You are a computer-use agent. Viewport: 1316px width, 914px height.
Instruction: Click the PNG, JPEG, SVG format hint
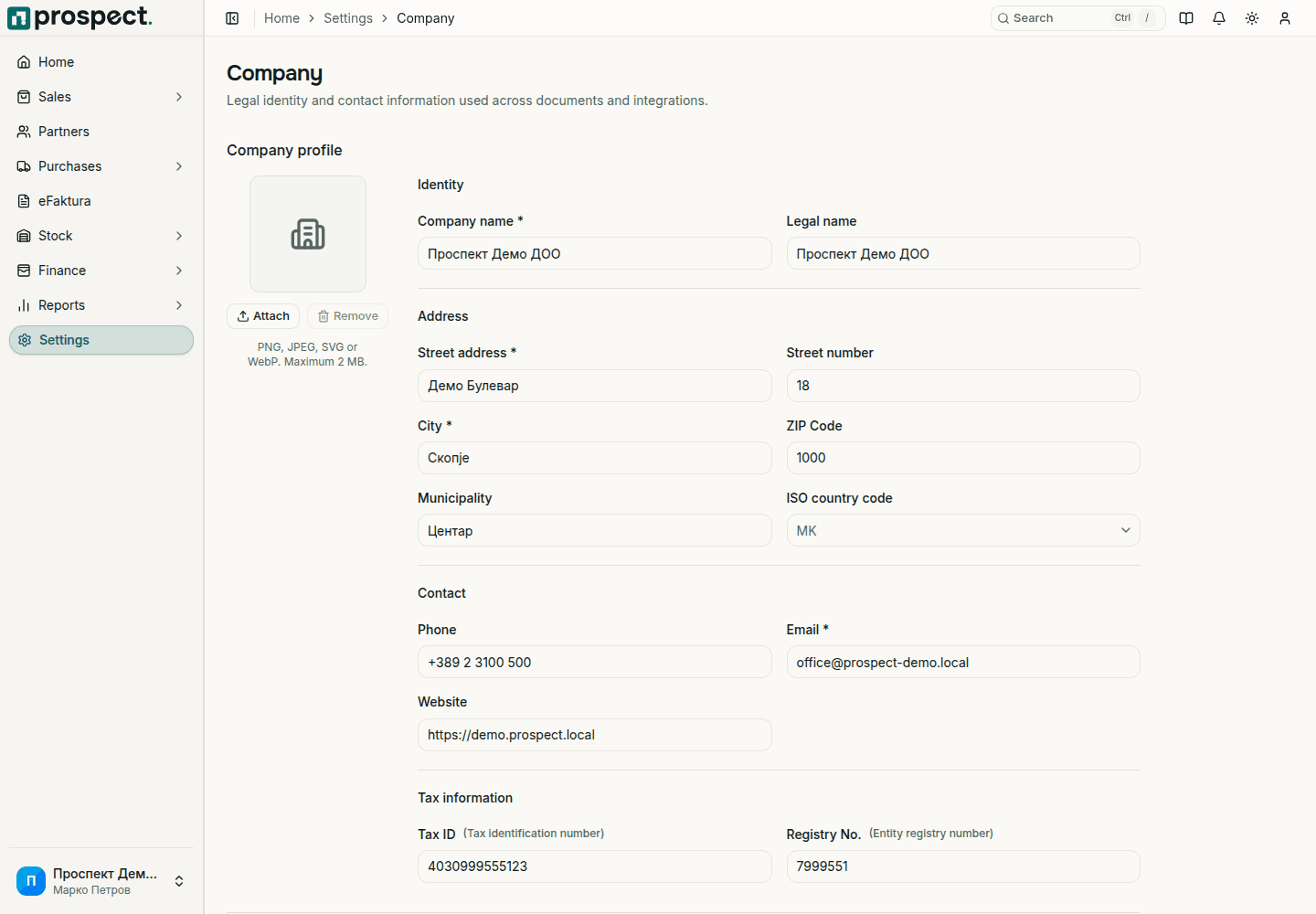coord(307,355)
